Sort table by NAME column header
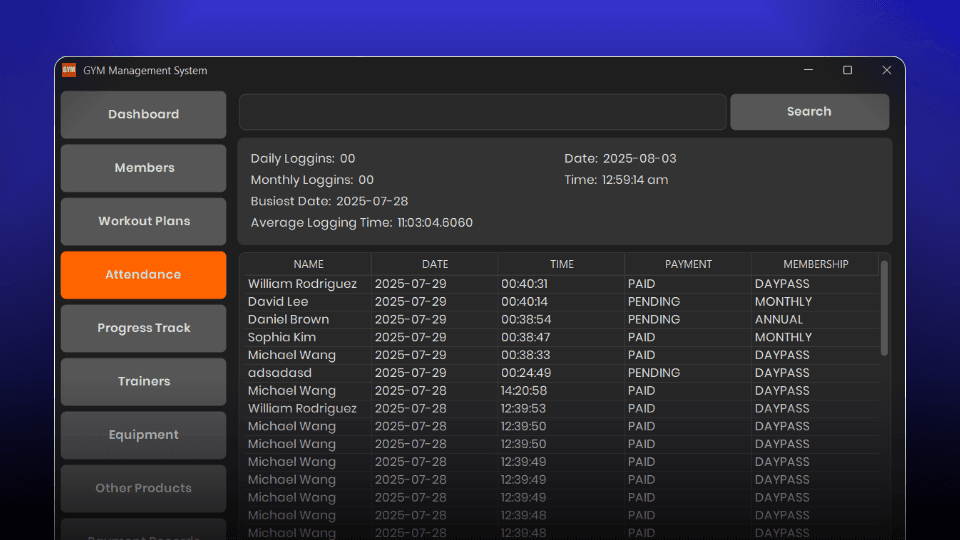The height and width of the screenshot is (540, 960). (x=308, y=264)
